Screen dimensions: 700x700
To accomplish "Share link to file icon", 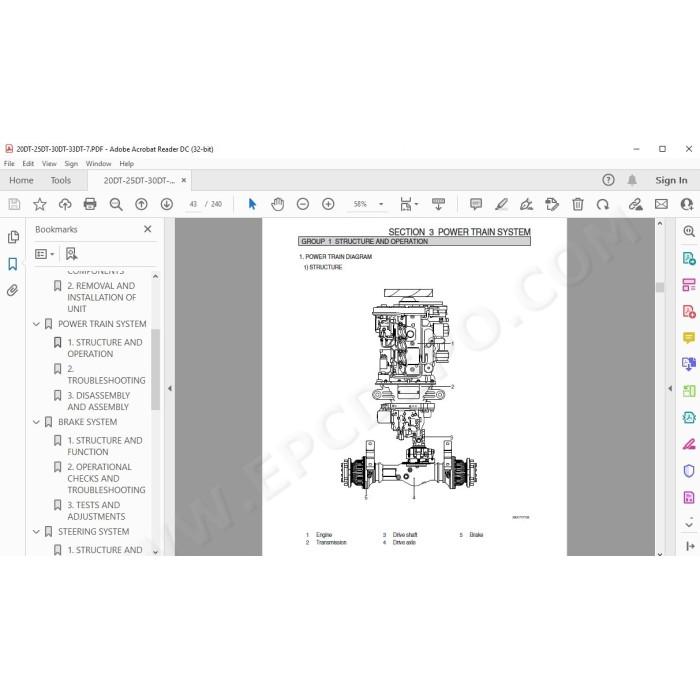I will click(635, 204).
